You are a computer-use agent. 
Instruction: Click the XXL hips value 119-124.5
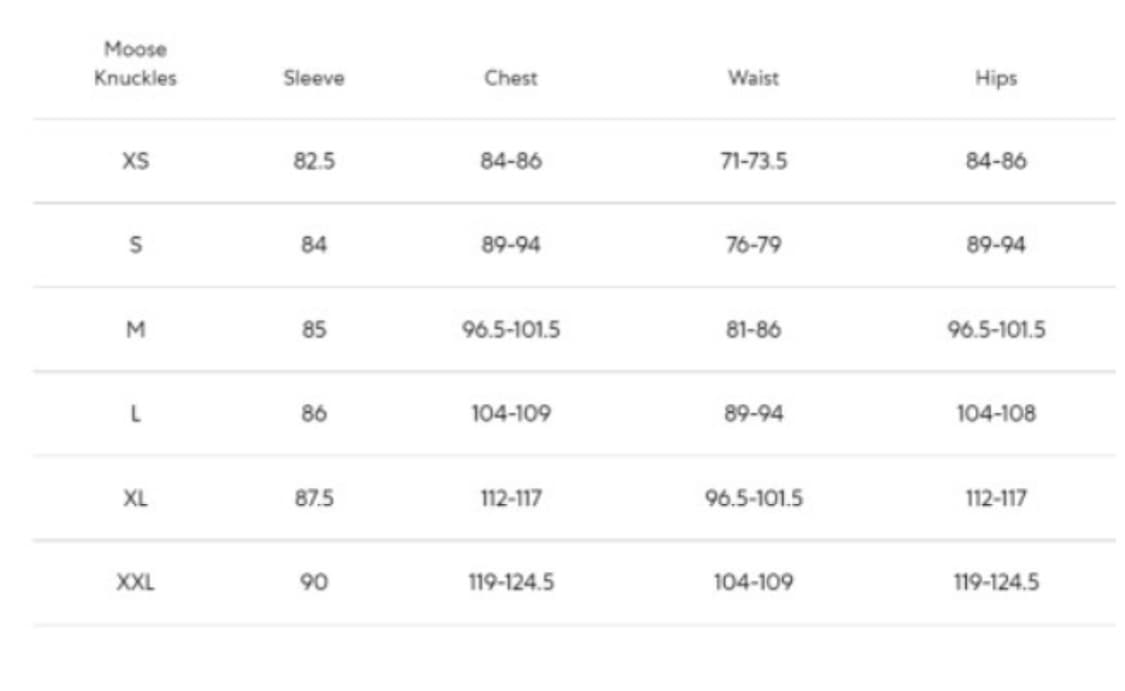click(x=996, y=581)
